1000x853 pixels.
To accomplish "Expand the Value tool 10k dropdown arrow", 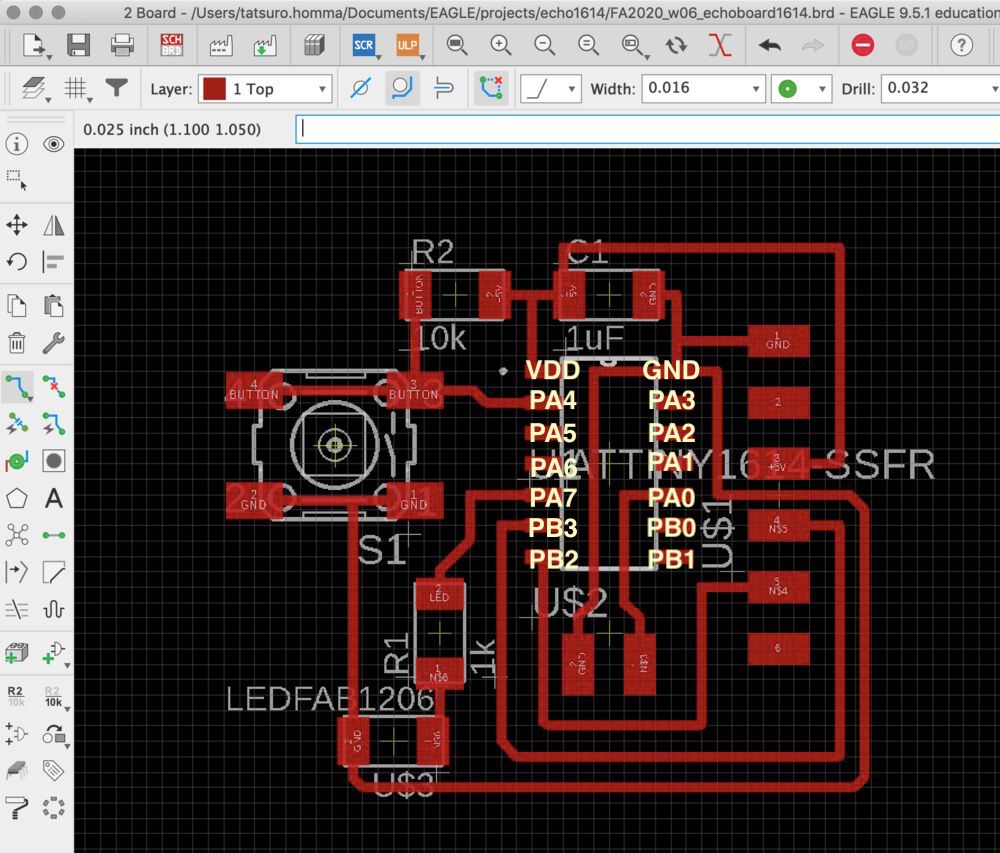I will point(68,709).
